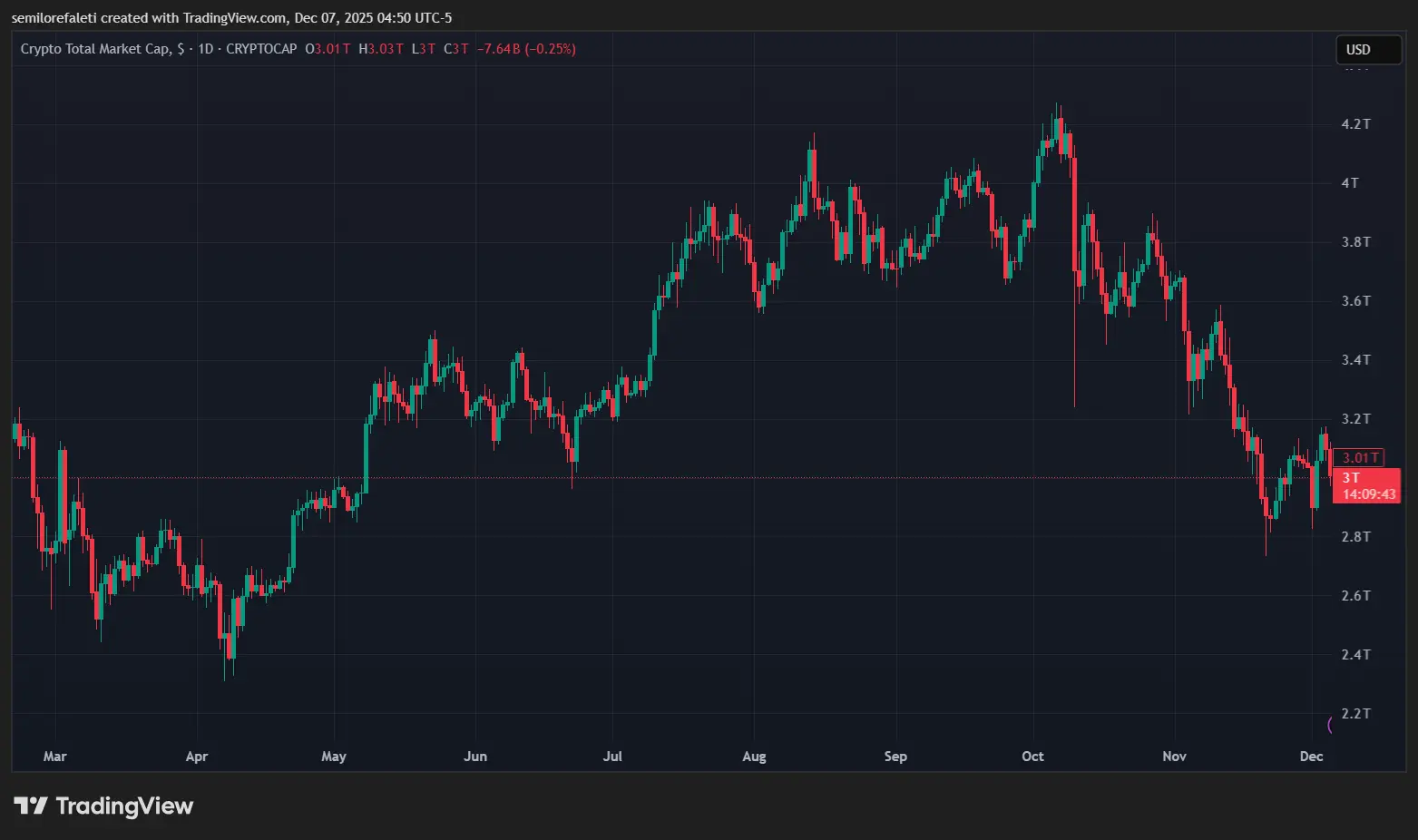This screenshot has width=1418, height=840.
Task: Click the CRYPTOCAP exchange label
Action: coord(261,49)
